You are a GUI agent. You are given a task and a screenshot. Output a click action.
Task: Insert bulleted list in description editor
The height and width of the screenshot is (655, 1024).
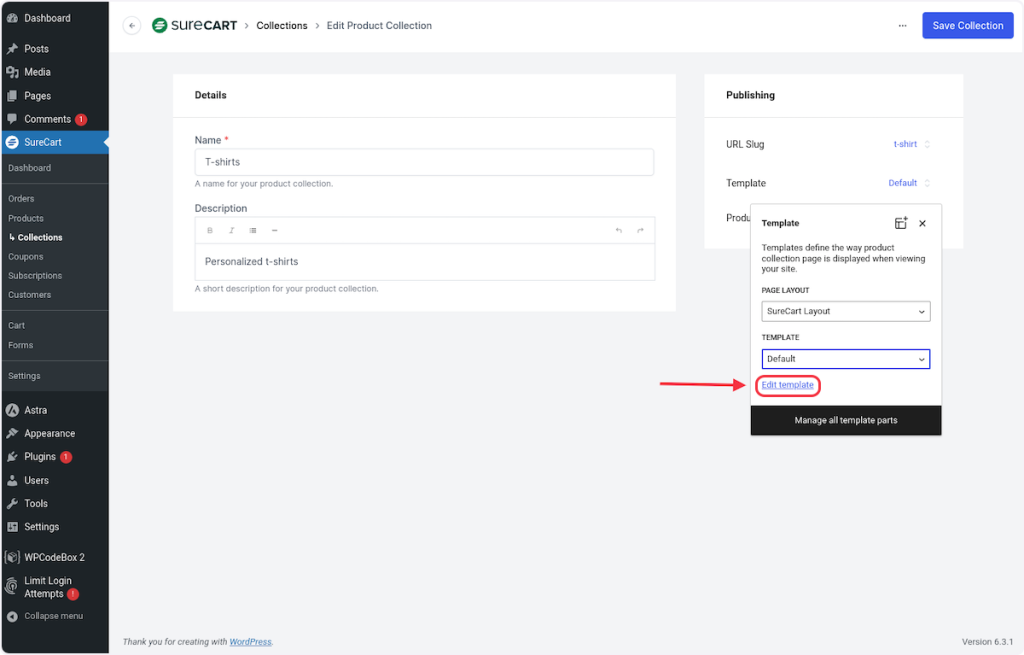pos(253,231)
